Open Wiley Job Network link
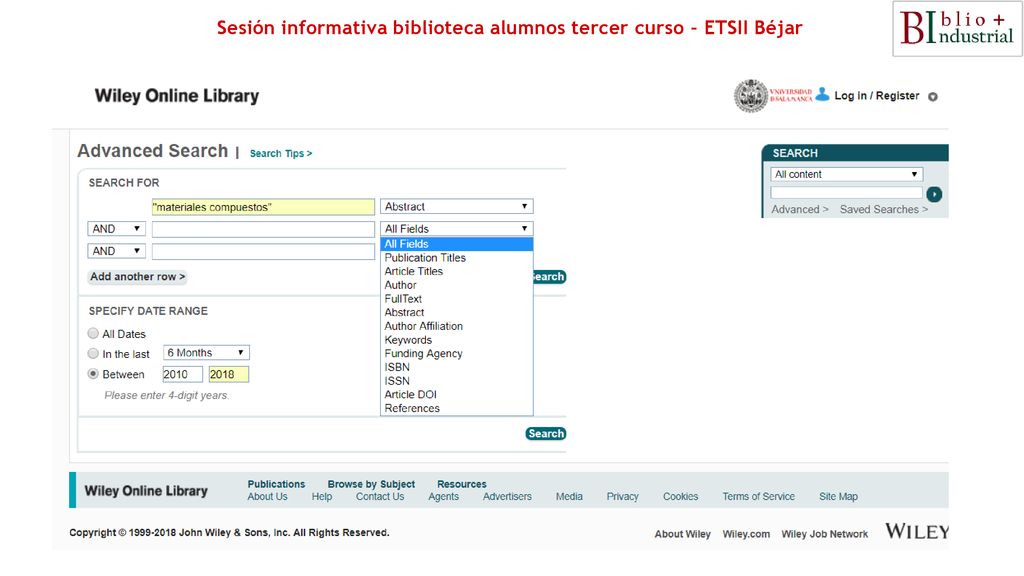Viewport: 1024px width, 576px height. 825,534
